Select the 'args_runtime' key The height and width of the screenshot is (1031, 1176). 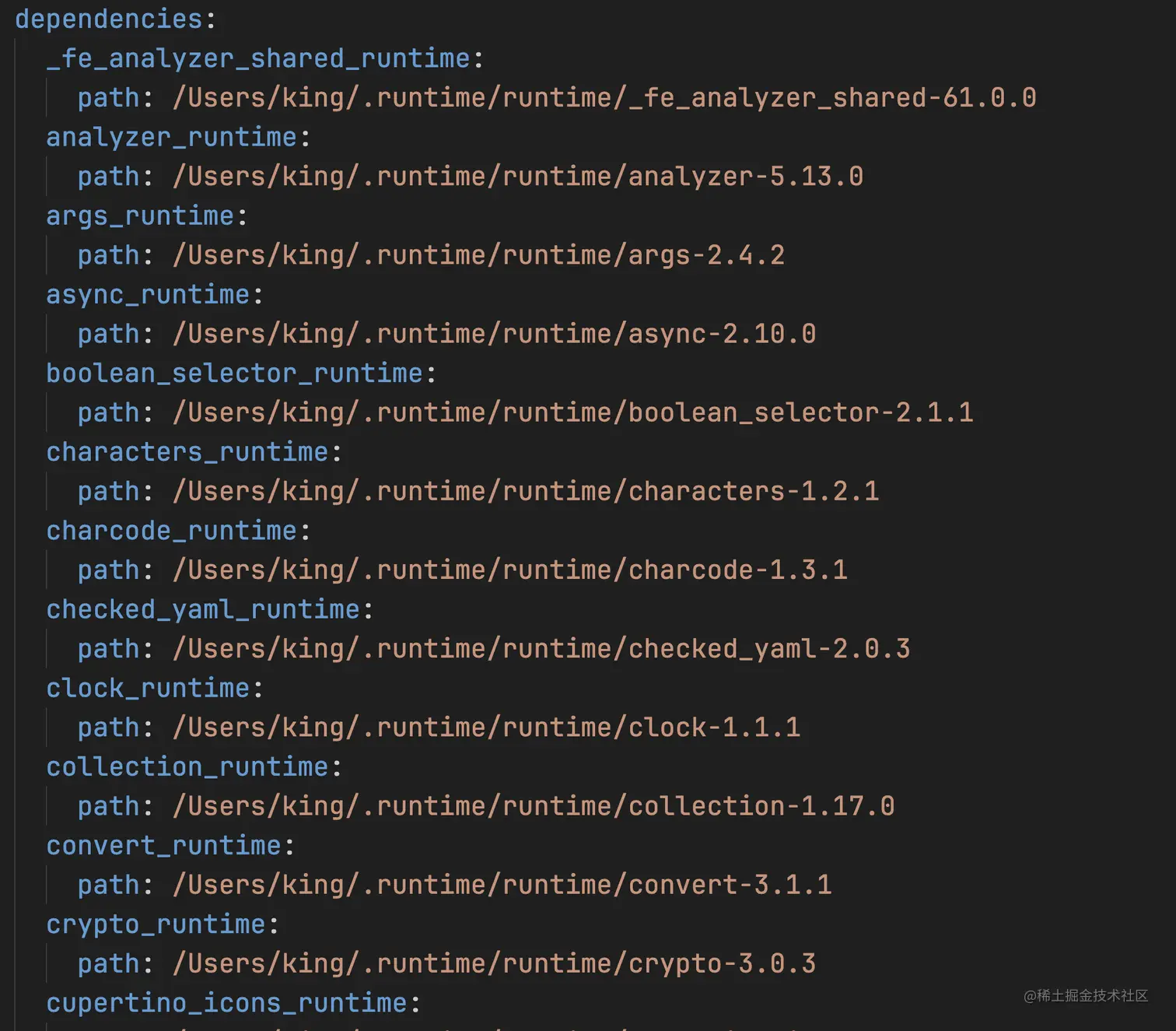coord(140,216)
